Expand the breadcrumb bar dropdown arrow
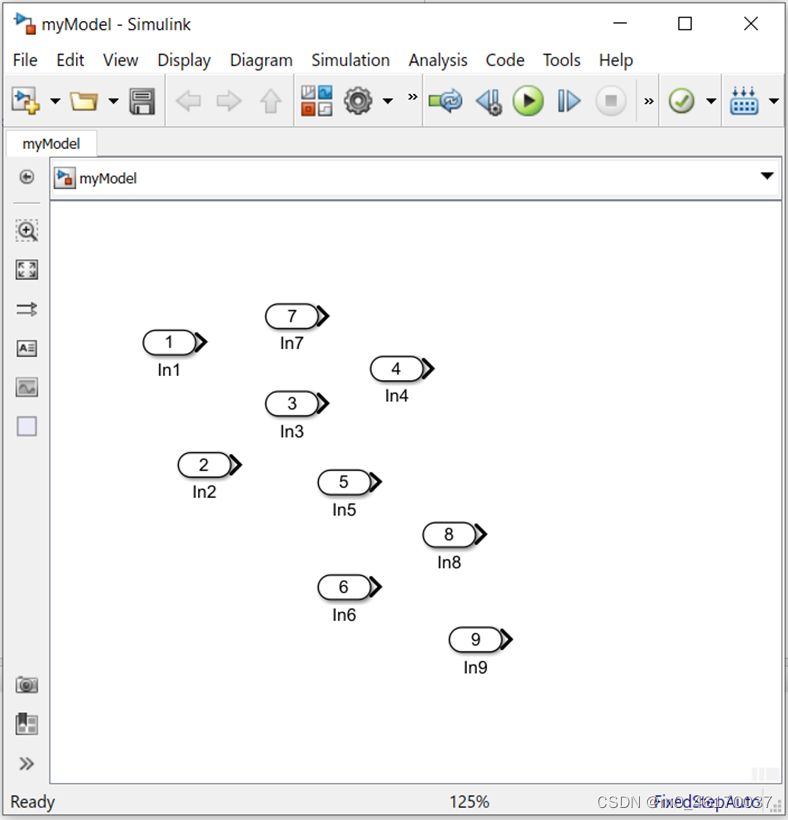Viewport: 788px width, 820px height. (x=767, y=176)
